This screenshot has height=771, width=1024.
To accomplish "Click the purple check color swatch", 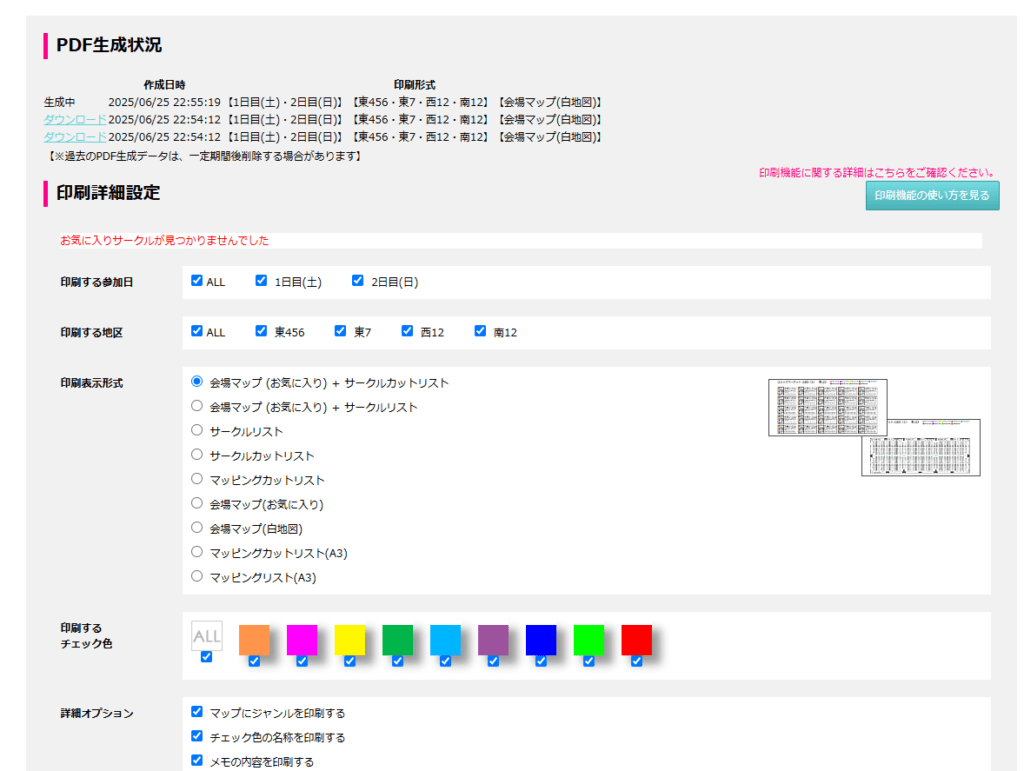I will point(493,640).
